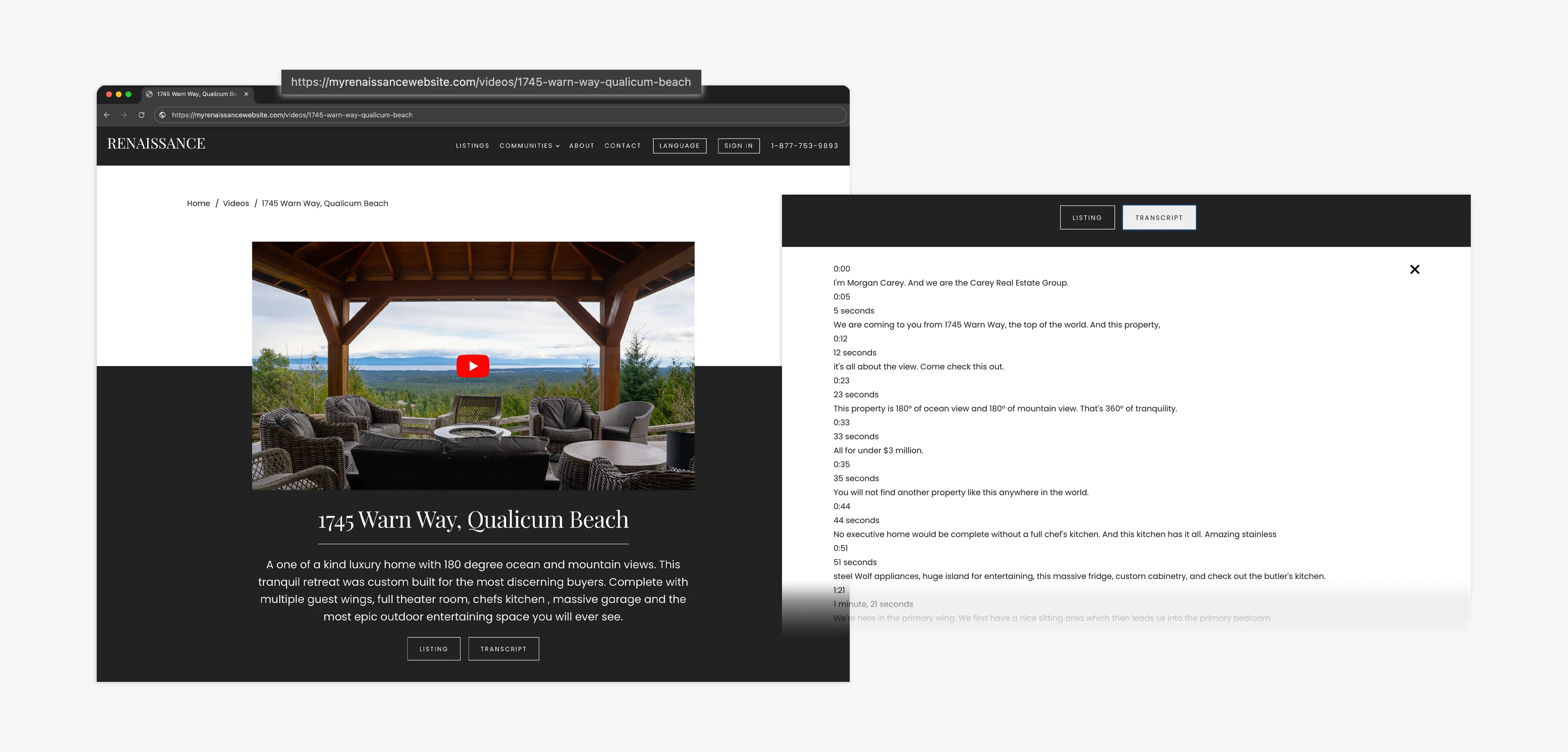Click site info icon in address bar
The width and height of the screenshot is (1568, 752).
pyautogui.click(x=162, y=115)
